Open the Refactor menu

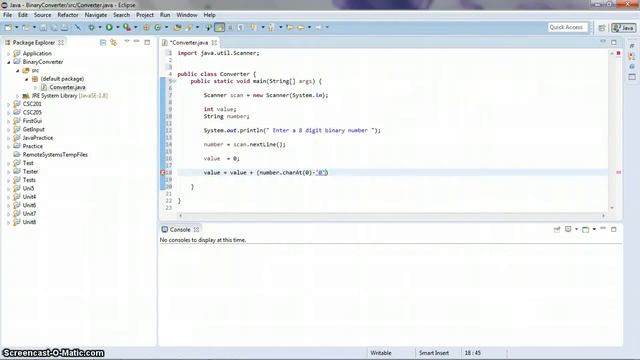[x=68, y=15]
